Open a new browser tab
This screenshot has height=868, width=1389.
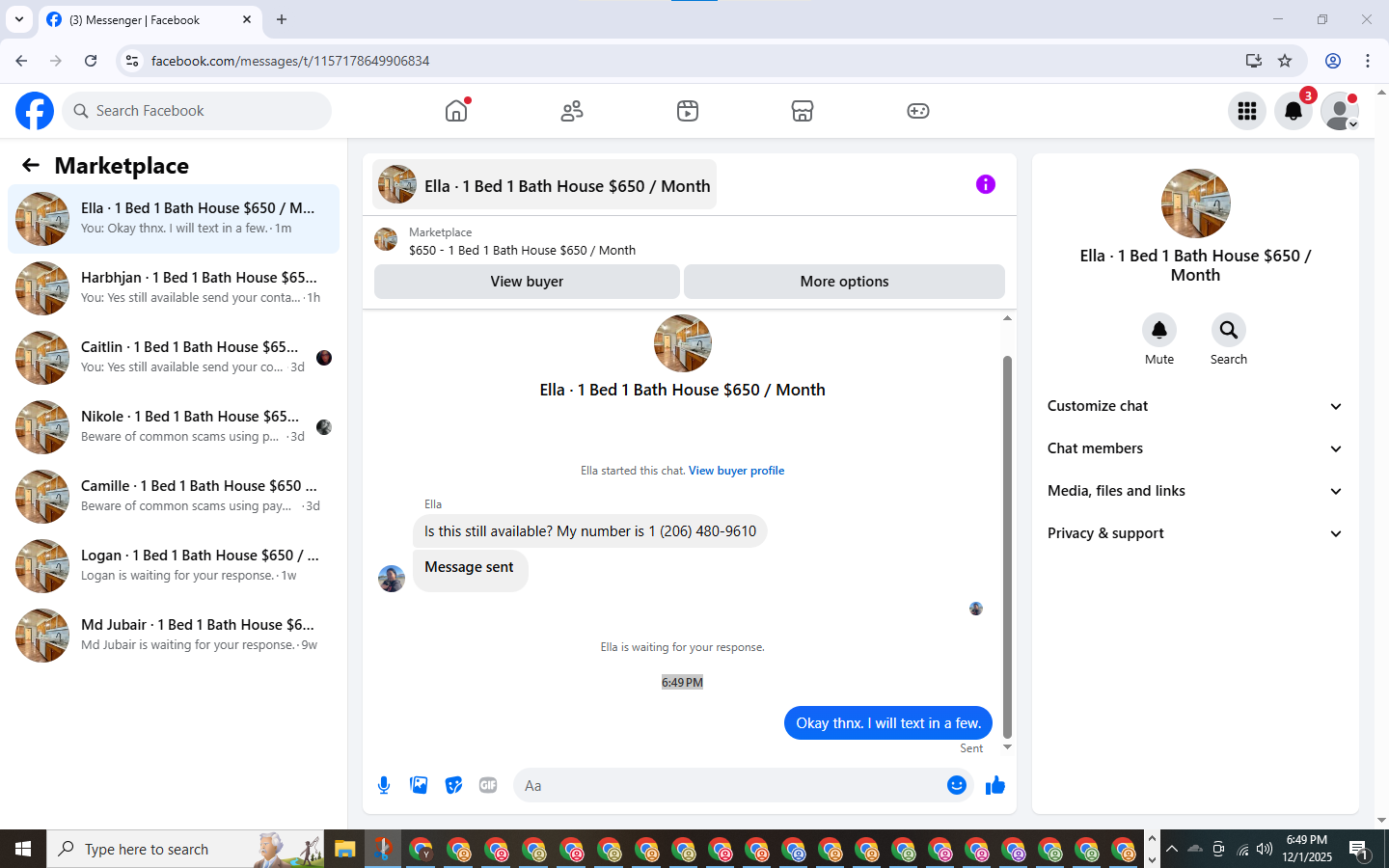coord(282,19)
